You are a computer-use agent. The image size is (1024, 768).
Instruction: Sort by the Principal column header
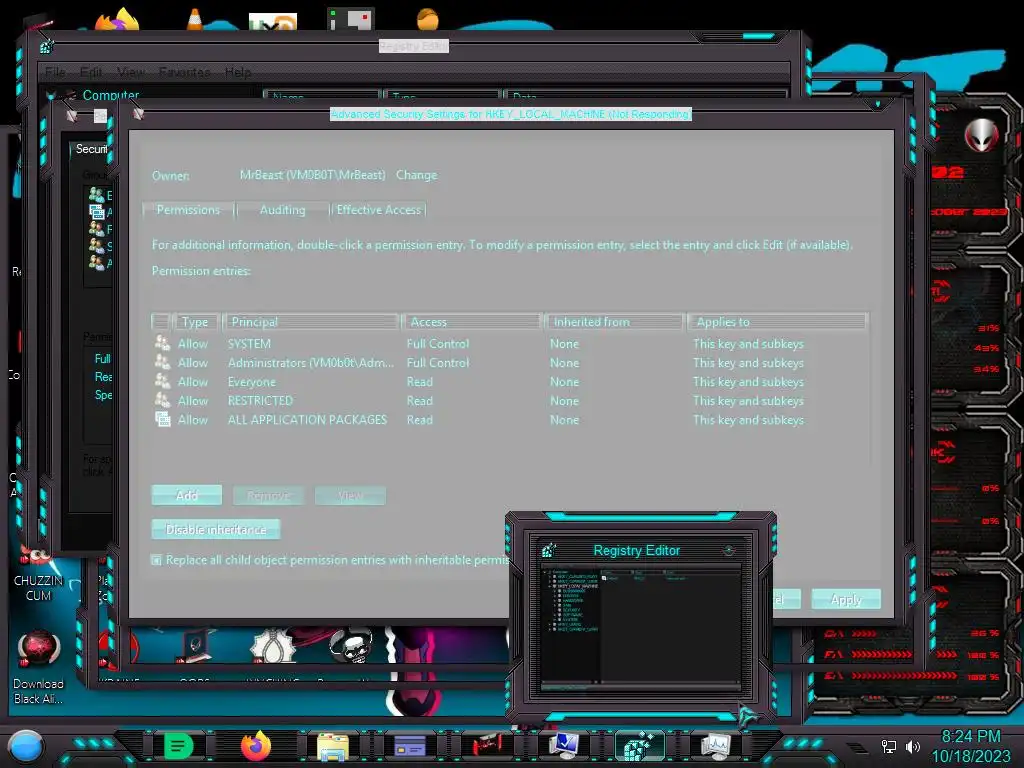pyautogui.click(x=311, y=321)
